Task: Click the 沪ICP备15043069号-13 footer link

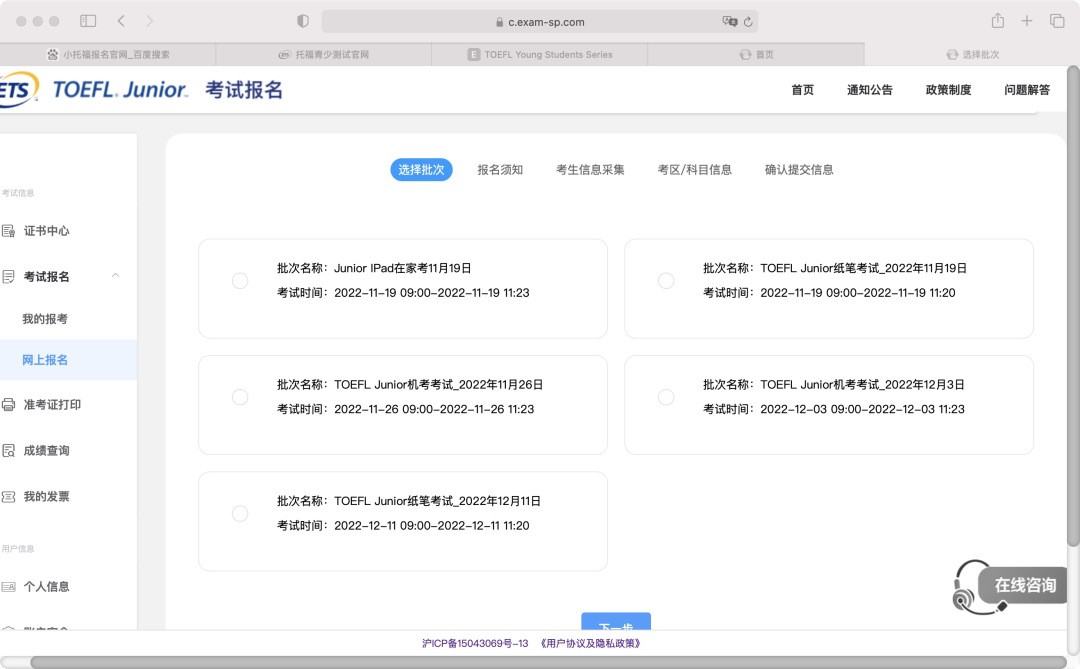Action: point(475,644)
